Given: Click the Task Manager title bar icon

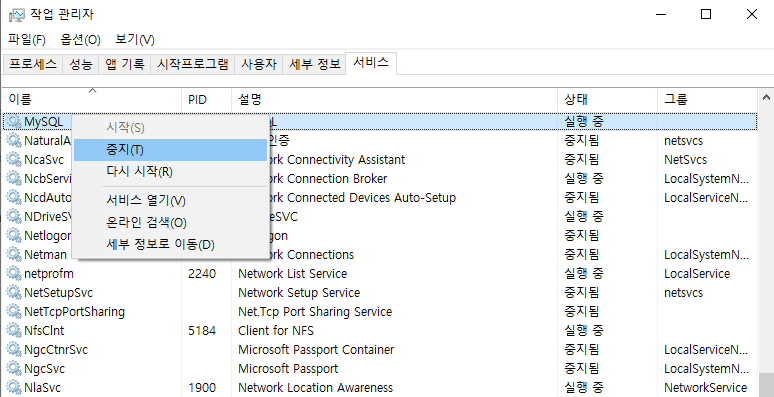Looking at the screenshot, I should [x=16, y=14].
